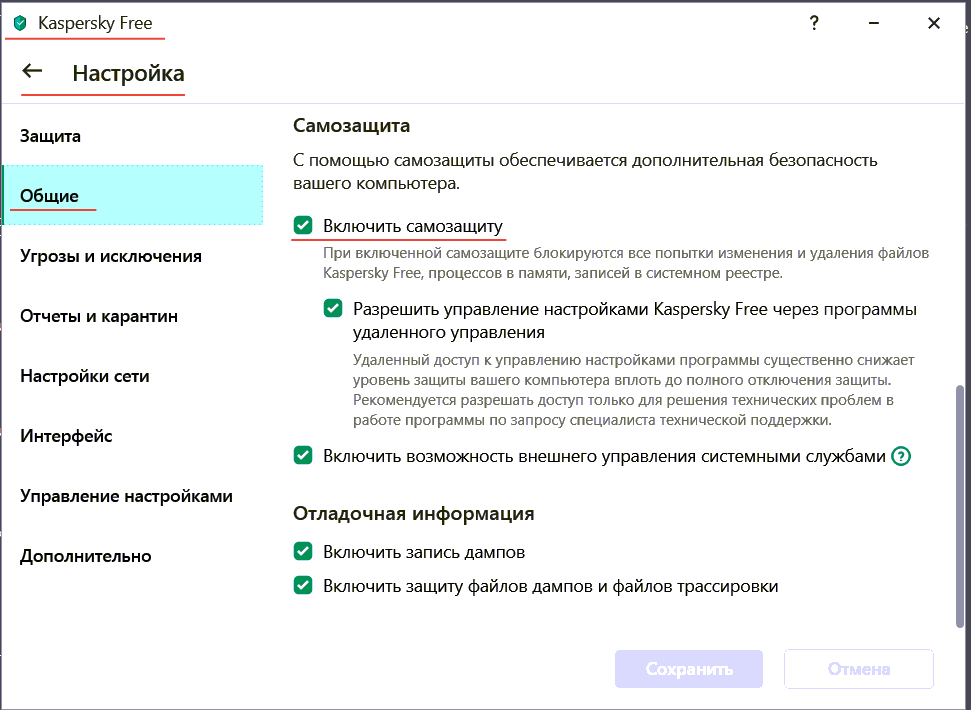Open "Угрозы и исключения" section

(x=133, y=256)
